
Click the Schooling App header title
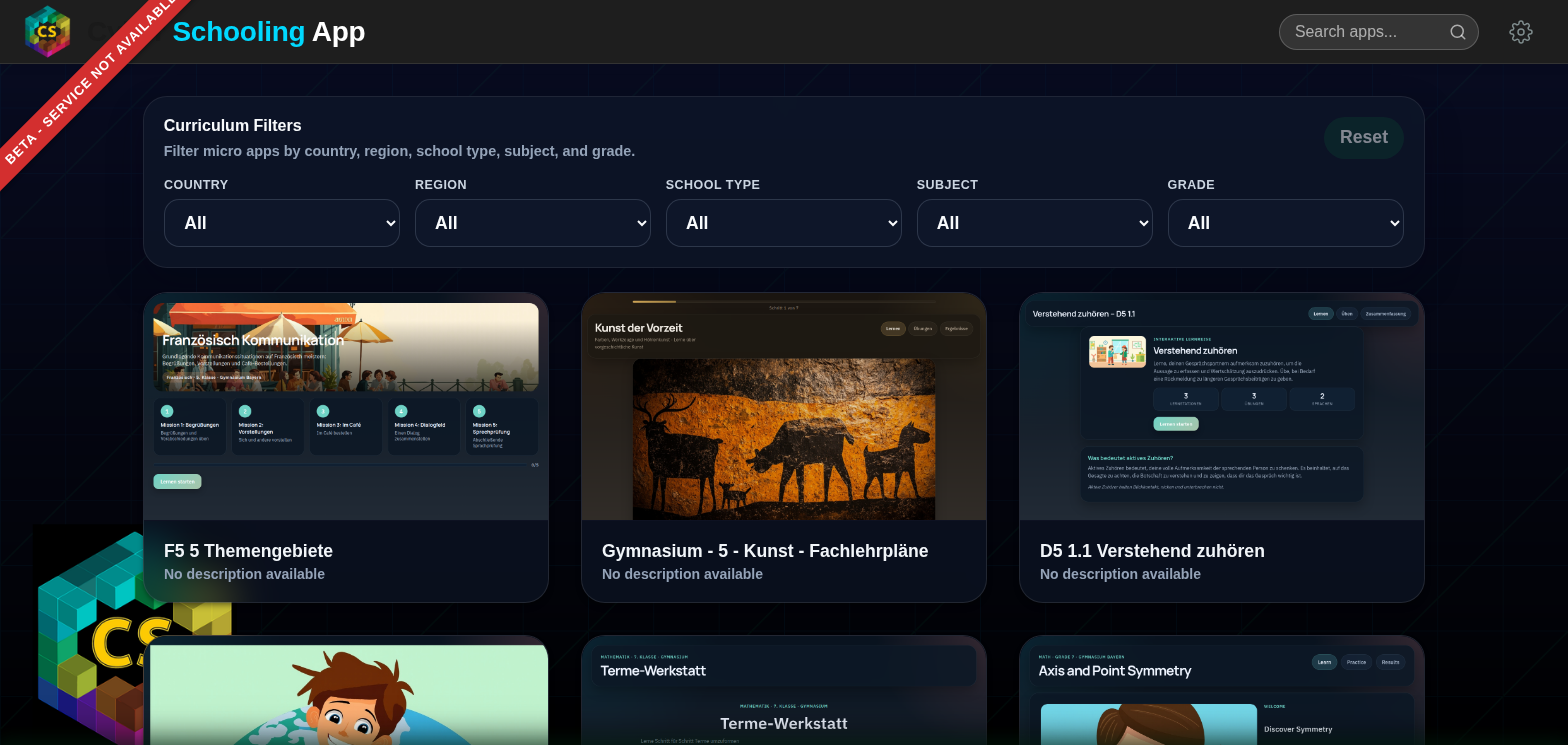269,32
